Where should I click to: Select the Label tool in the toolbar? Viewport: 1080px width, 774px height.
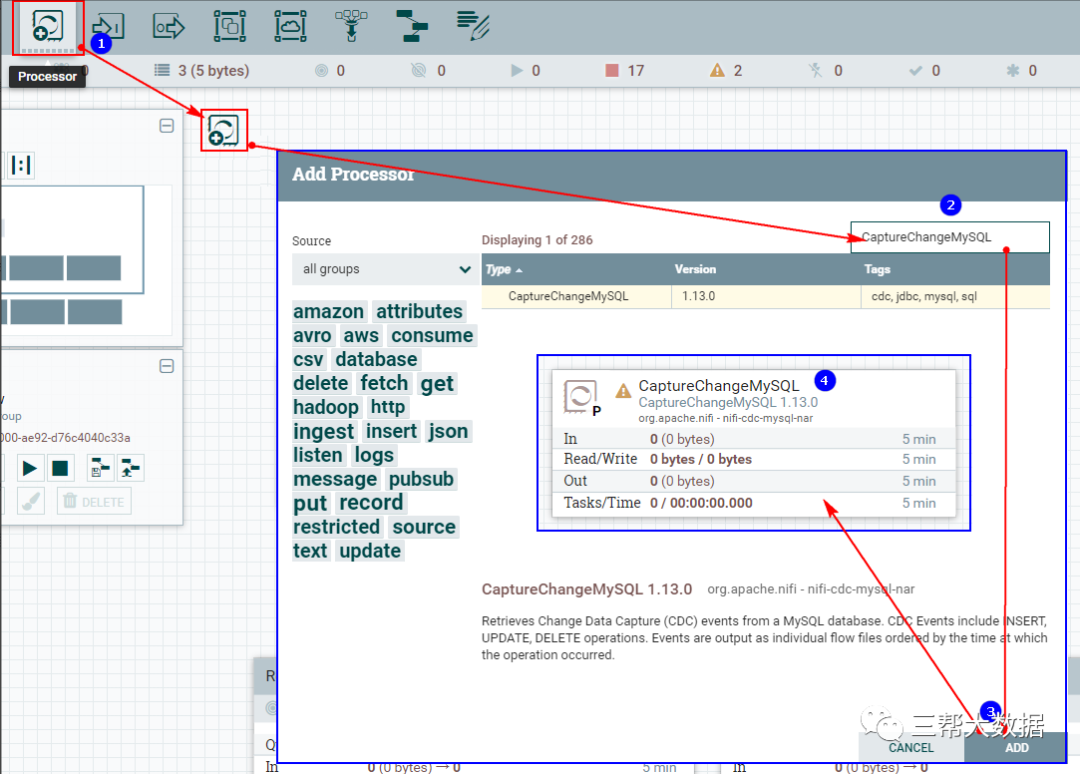pos(471,26)
